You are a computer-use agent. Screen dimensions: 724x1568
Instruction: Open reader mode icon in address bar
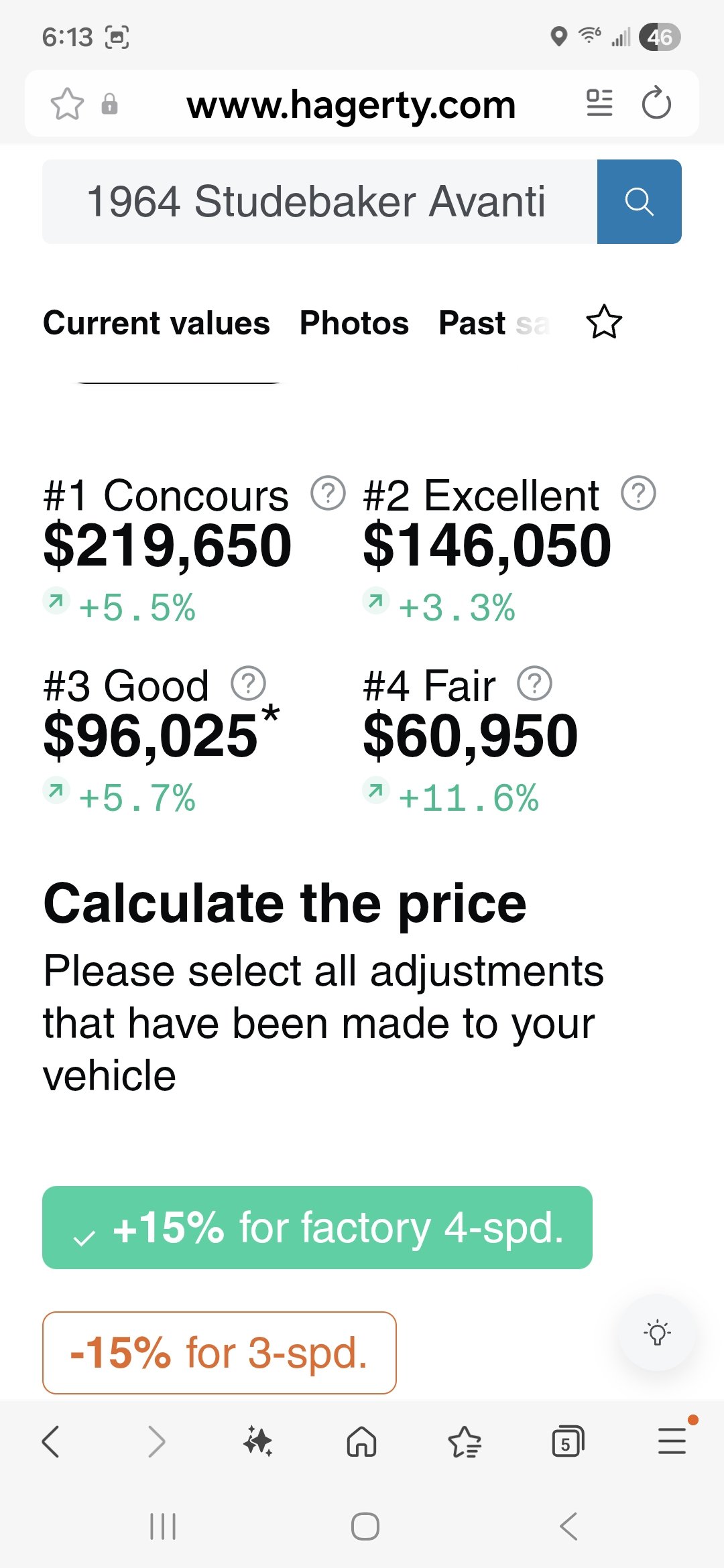click(x=599, y=103)
